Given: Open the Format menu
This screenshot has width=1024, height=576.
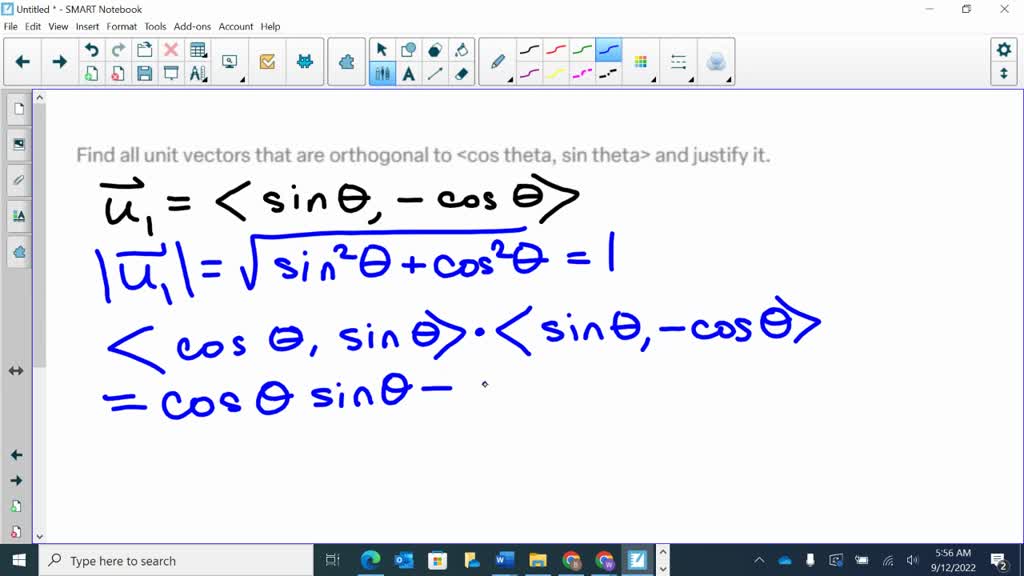Looking at the screenshot, I should pyautogui.click(x=121, y=27).
